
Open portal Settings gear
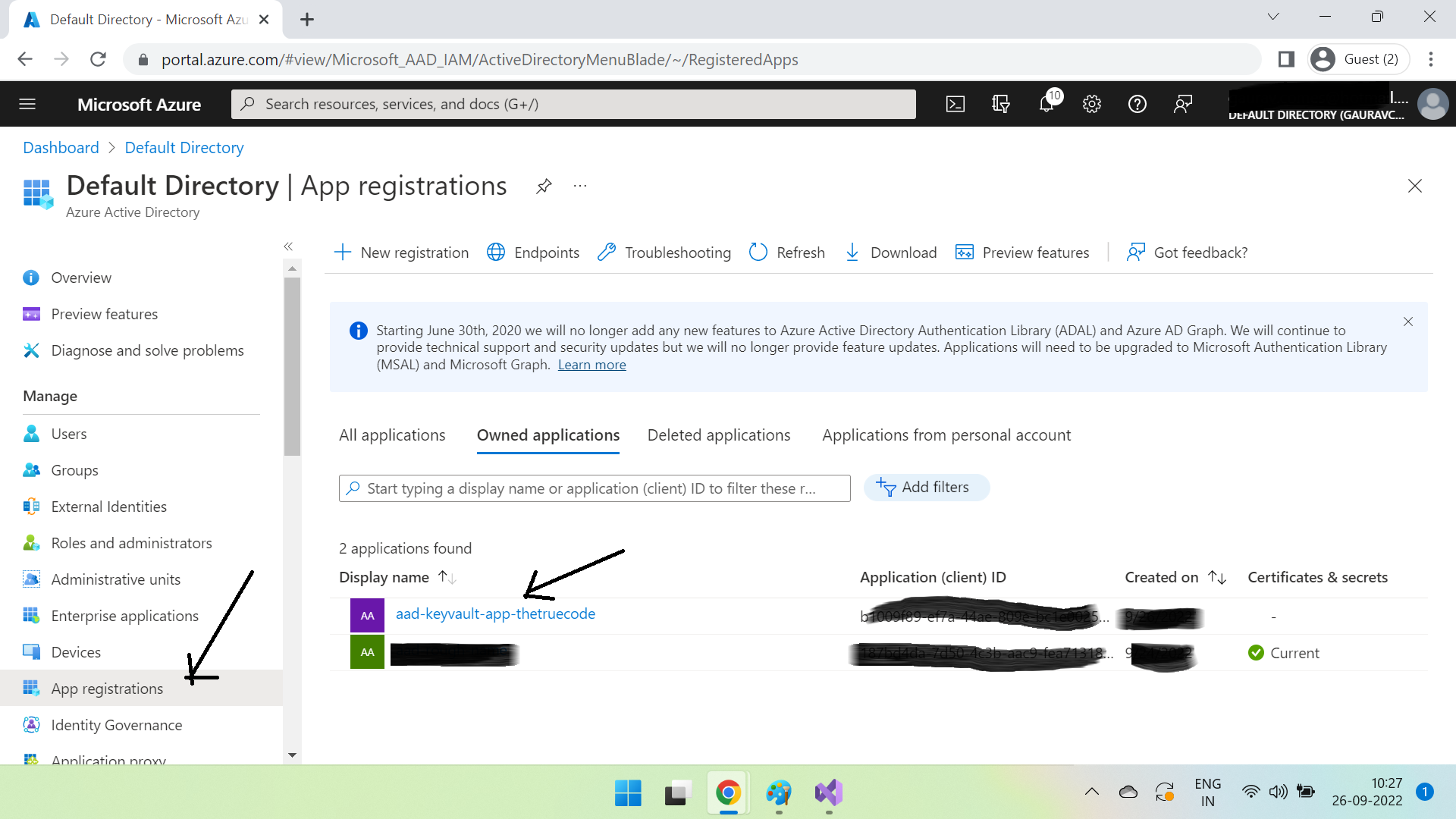point(1092,104)
